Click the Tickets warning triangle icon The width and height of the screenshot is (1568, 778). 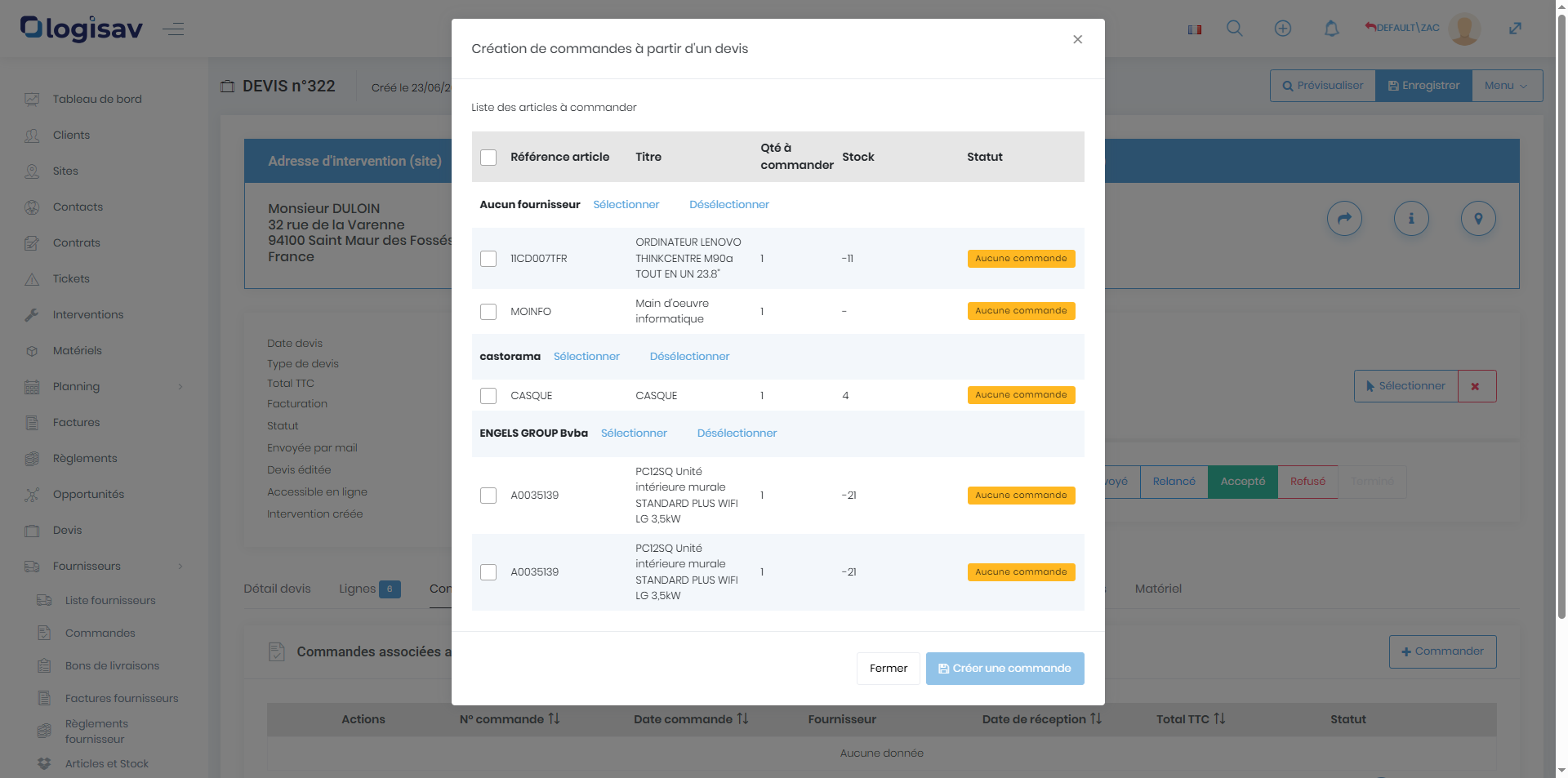tap(32, 279)
